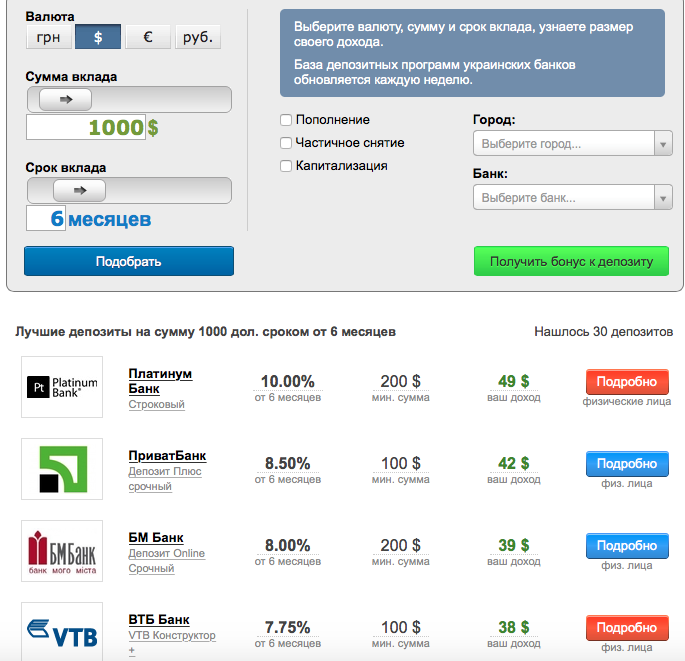Select the грн currency option
Screen dimensions: 685x661
(x=48, y=37)
